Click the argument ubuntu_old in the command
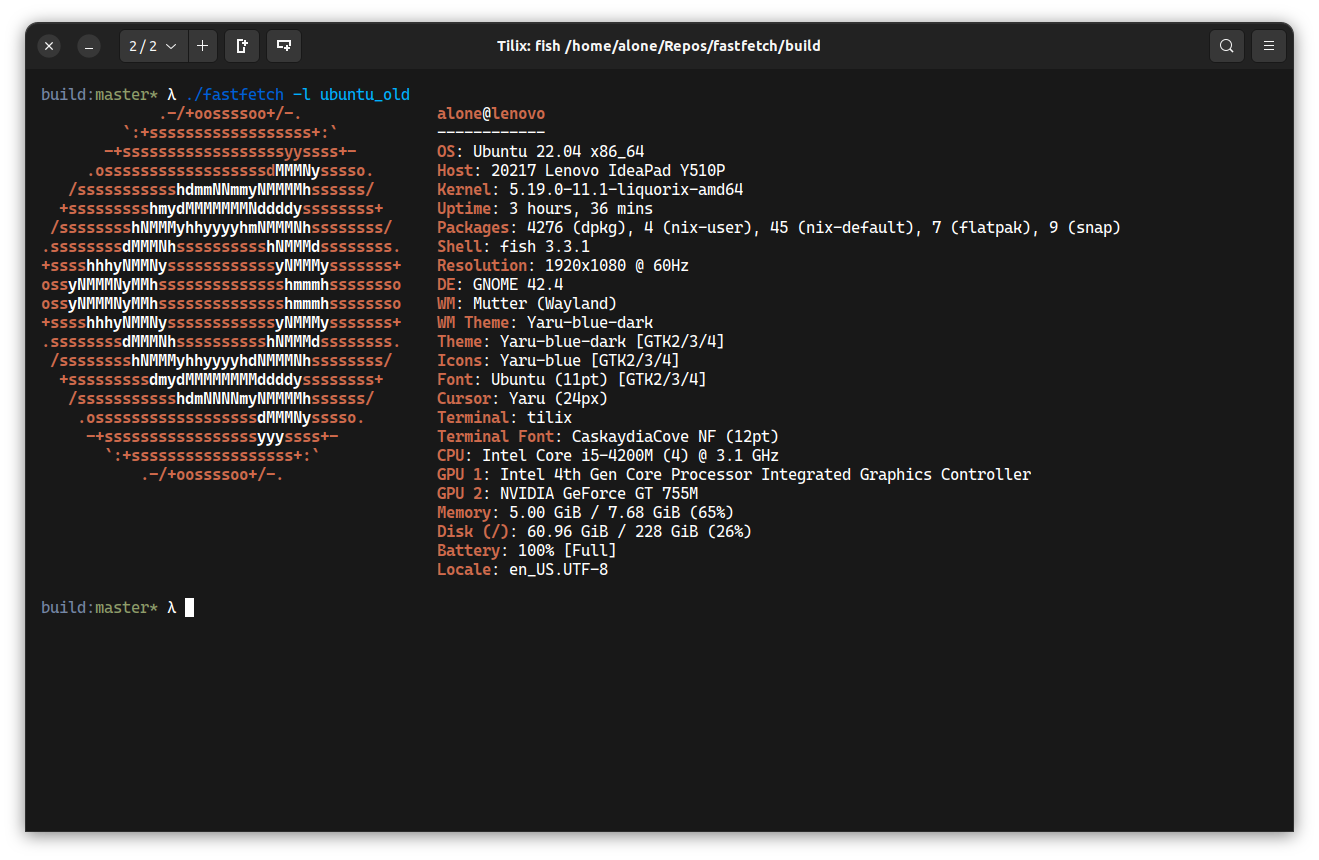This screenshot has height=860, width=1319. click(365, 94)
